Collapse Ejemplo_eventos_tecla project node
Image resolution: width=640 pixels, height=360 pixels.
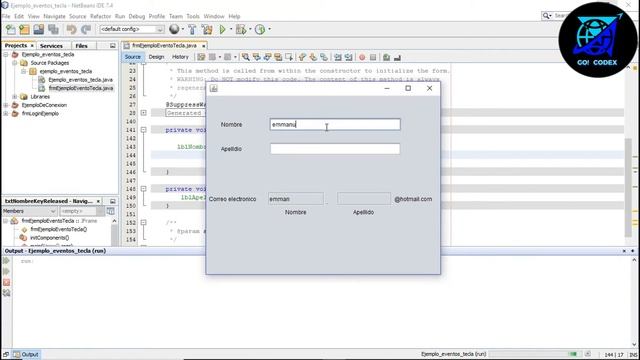pyautogui.click(x=6, y=54)
